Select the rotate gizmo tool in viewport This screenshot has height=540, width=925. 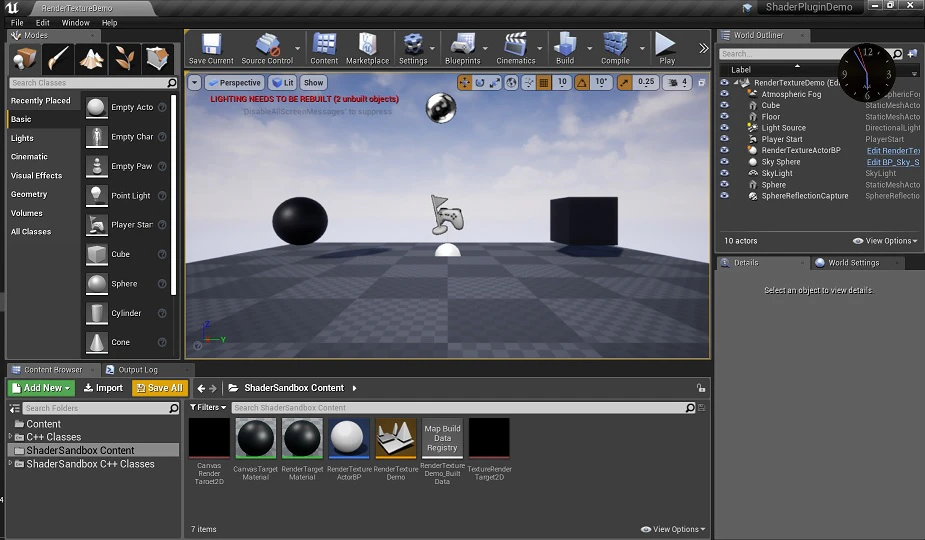(x=480, y=83)
